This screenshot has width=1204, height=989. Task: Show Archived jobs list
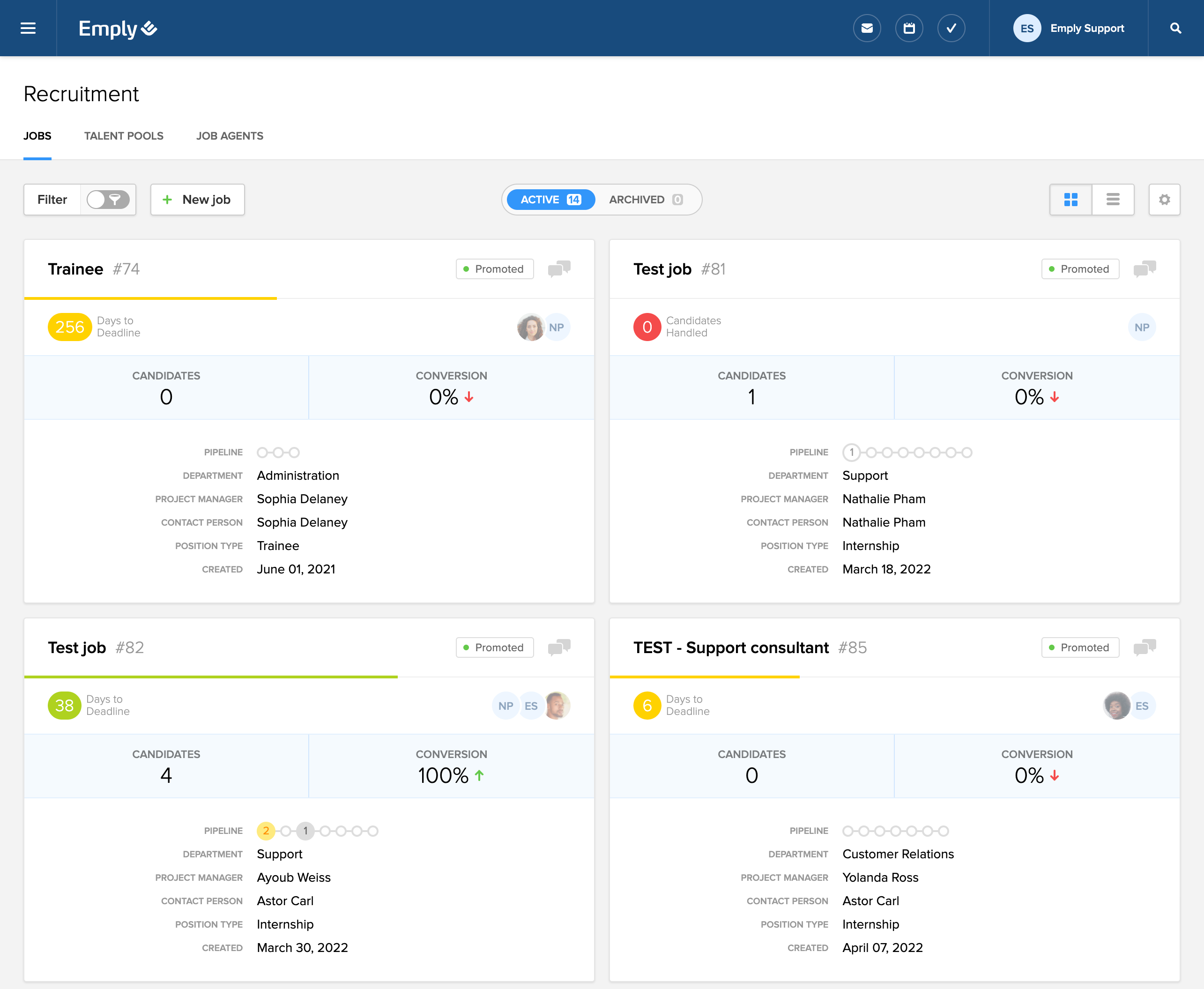click(645, 200)
